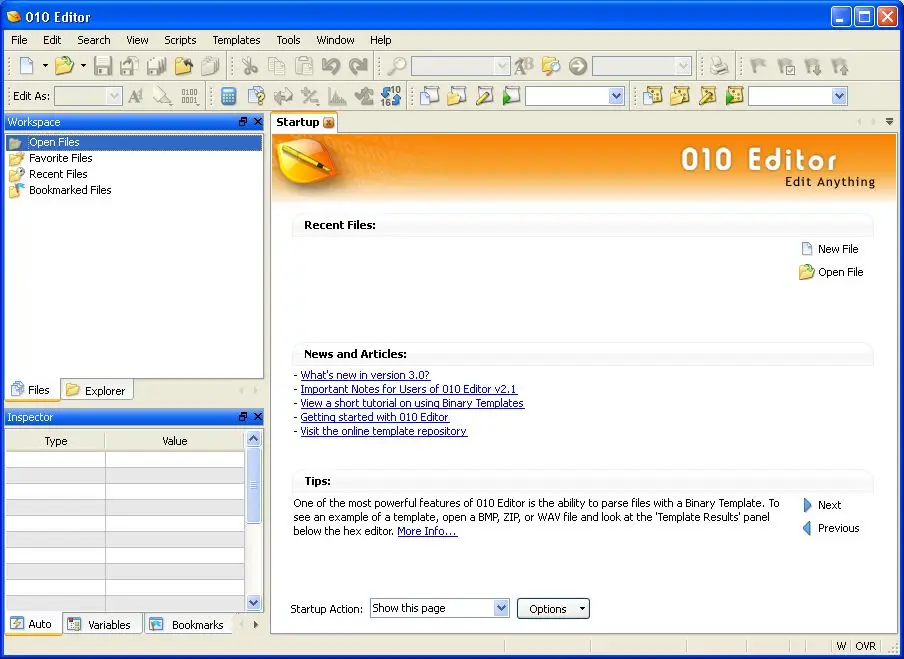Switch to the Explorer tab
The width and height of the screenshot is (904, 659).
[97, 390]
